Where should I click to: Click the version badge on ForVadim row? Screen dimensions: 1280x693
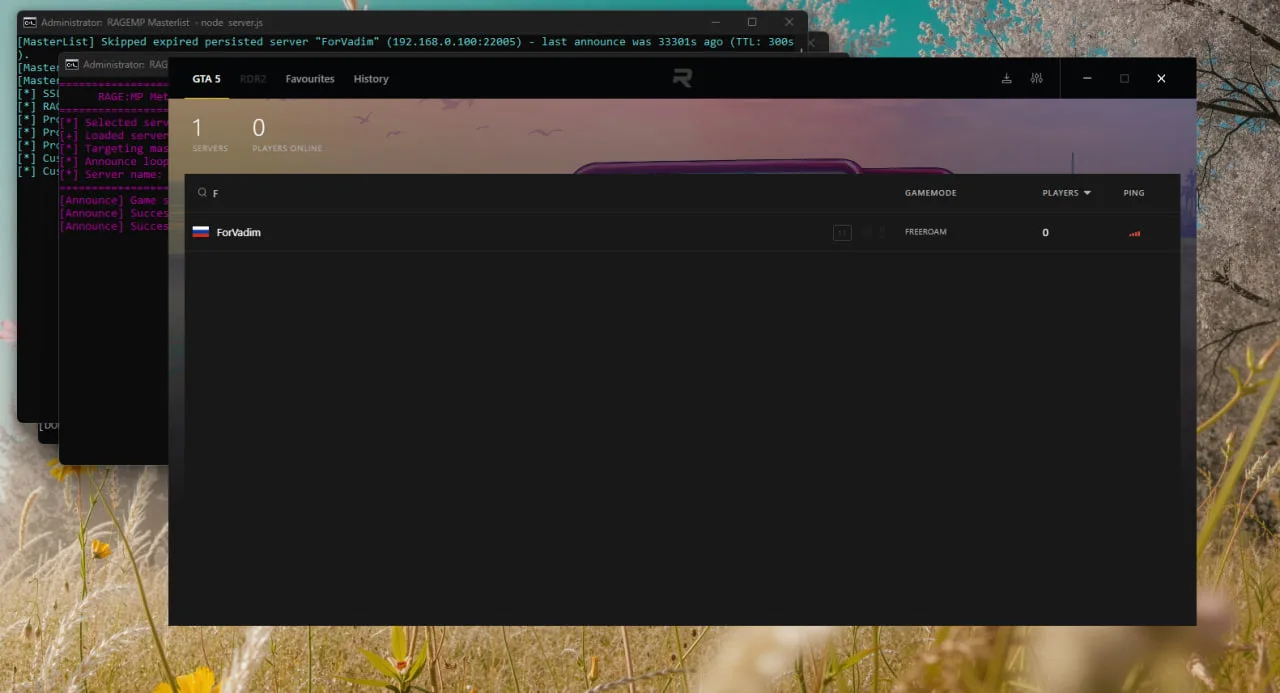(842, 233)
